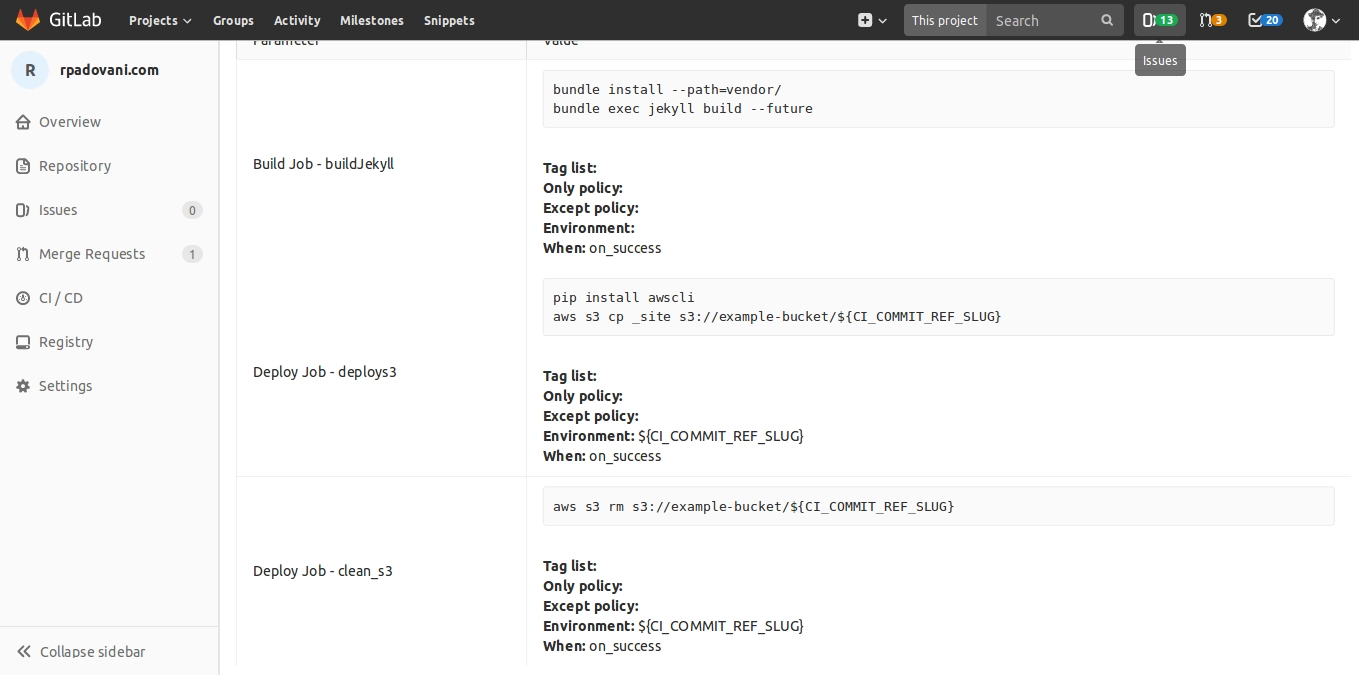This screenshot has width=1359, height=675.
Task: Open merge requests icon in top bar
Action: [1205, 20]
